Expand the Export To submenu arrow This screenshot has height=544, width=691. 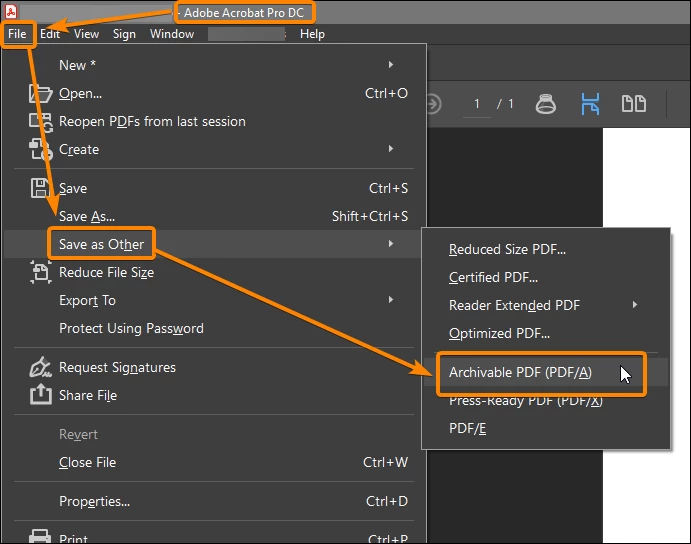pyautogui.click(x=391, y=300)
